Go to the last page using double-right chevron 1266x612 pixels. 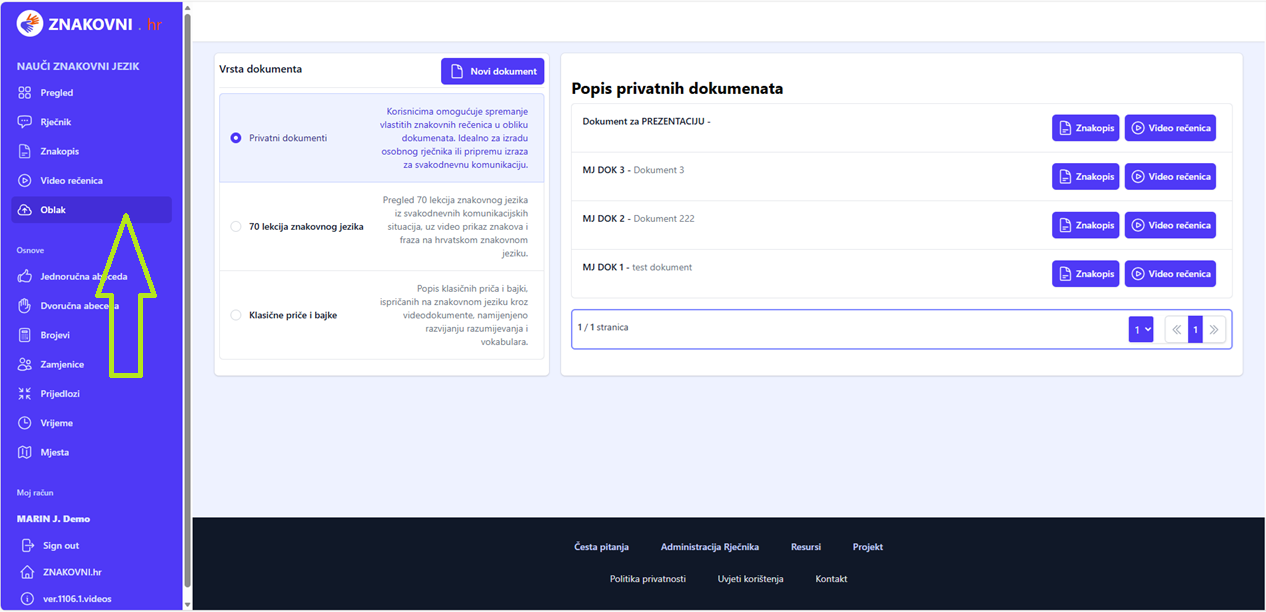[1214, 329]
